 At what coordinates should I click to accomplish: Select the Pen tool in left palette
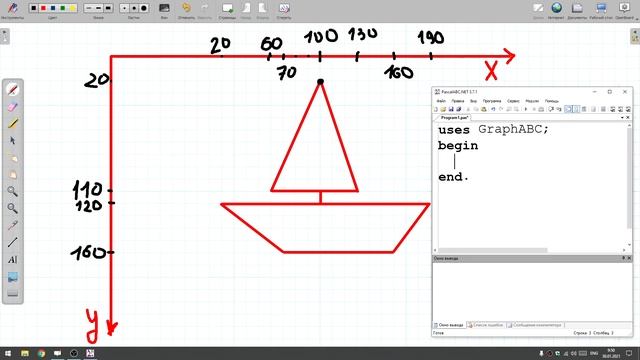point(13,89)
